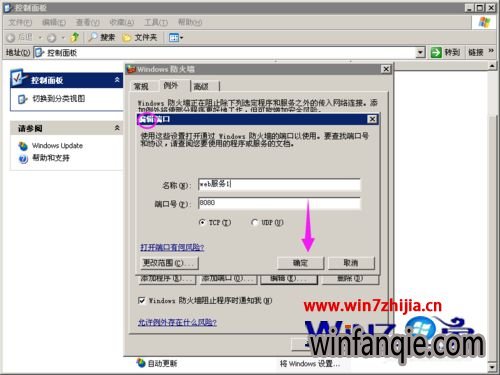Click the 添加端口 button
The width and height of the screenshot is (500, 375).
coord(228,279)
